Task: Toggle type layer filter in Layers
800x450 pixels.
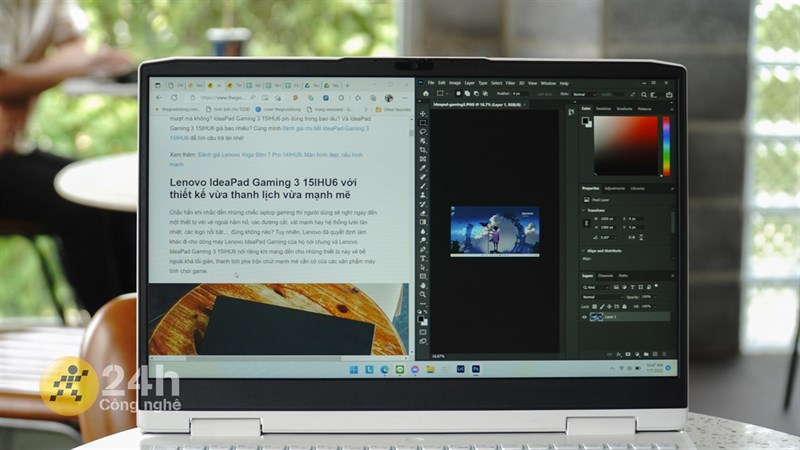Action: tap(632, 287)
